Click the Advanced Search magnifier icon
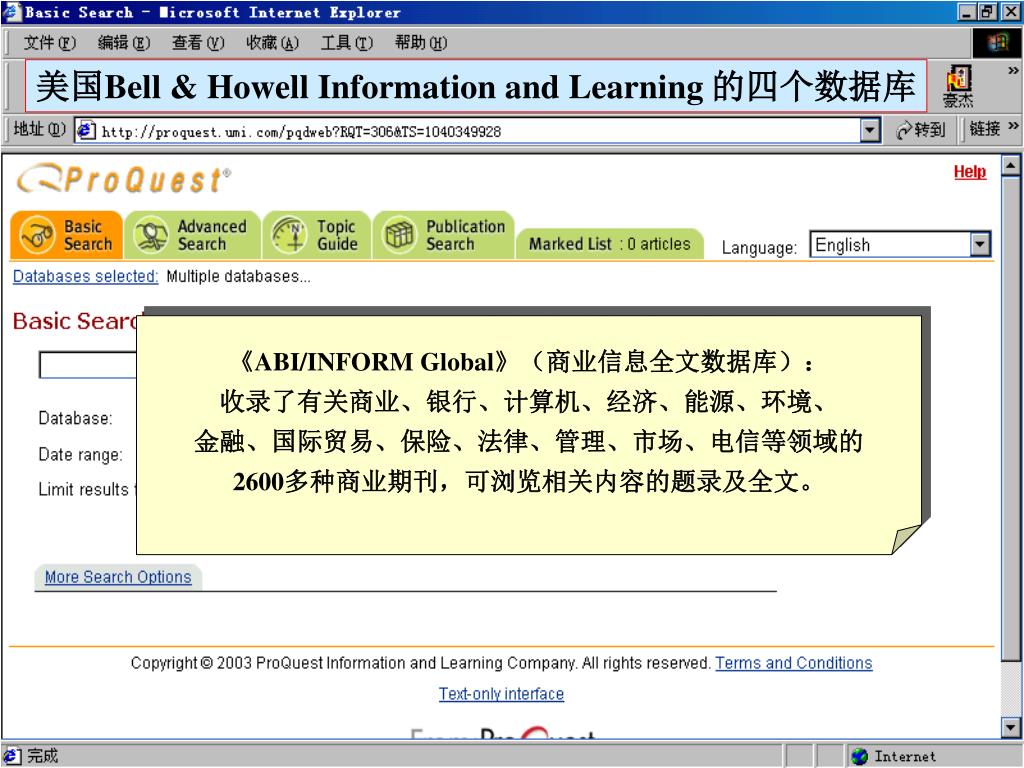 [151, 235]
